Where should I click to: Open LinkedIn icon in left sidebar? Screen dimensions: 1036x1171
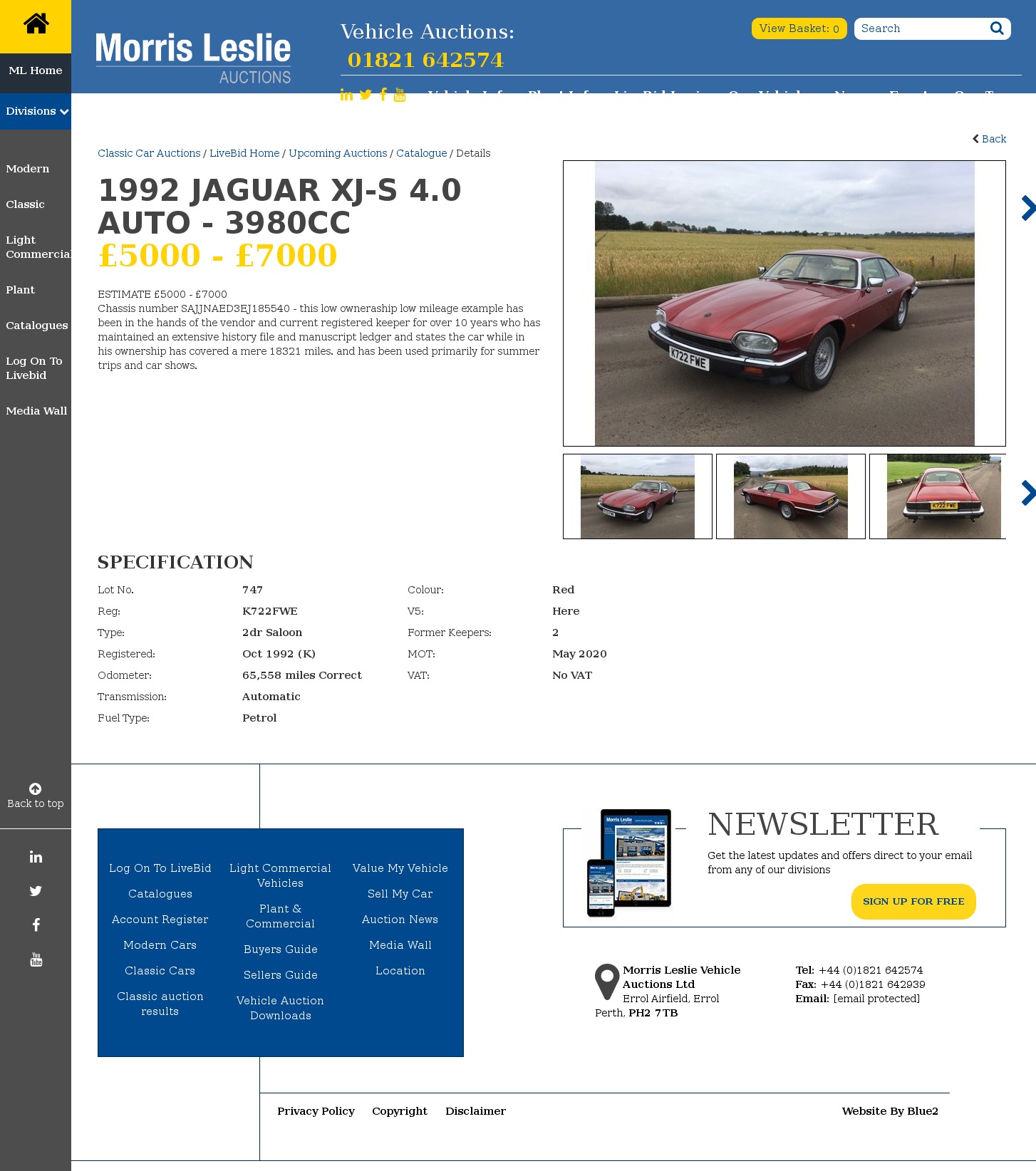[36, 857]
